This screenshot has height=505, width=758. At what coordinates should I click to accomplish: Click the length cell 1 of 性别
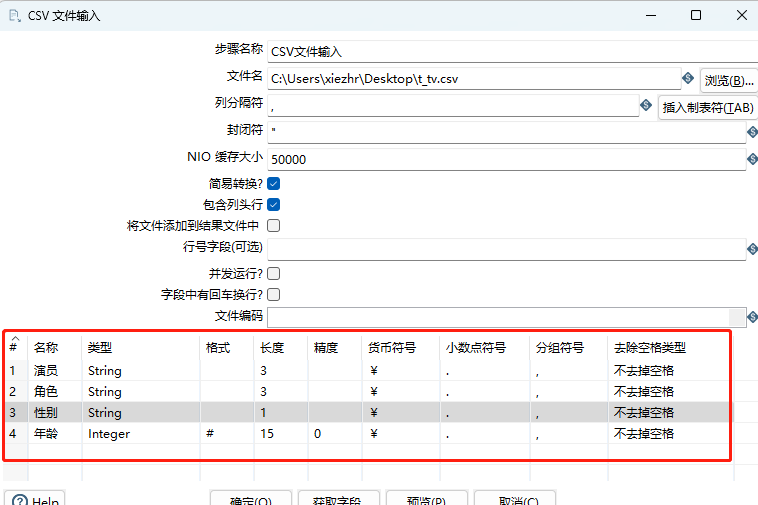(x=281, y=412)
